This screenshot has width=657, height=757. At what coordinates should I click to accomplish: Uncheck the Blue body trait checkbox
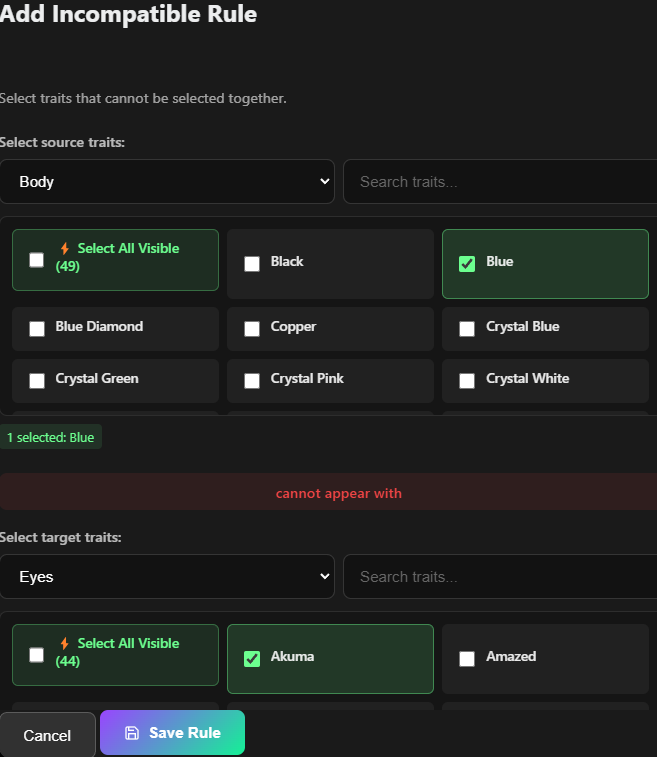coord(467,263)
